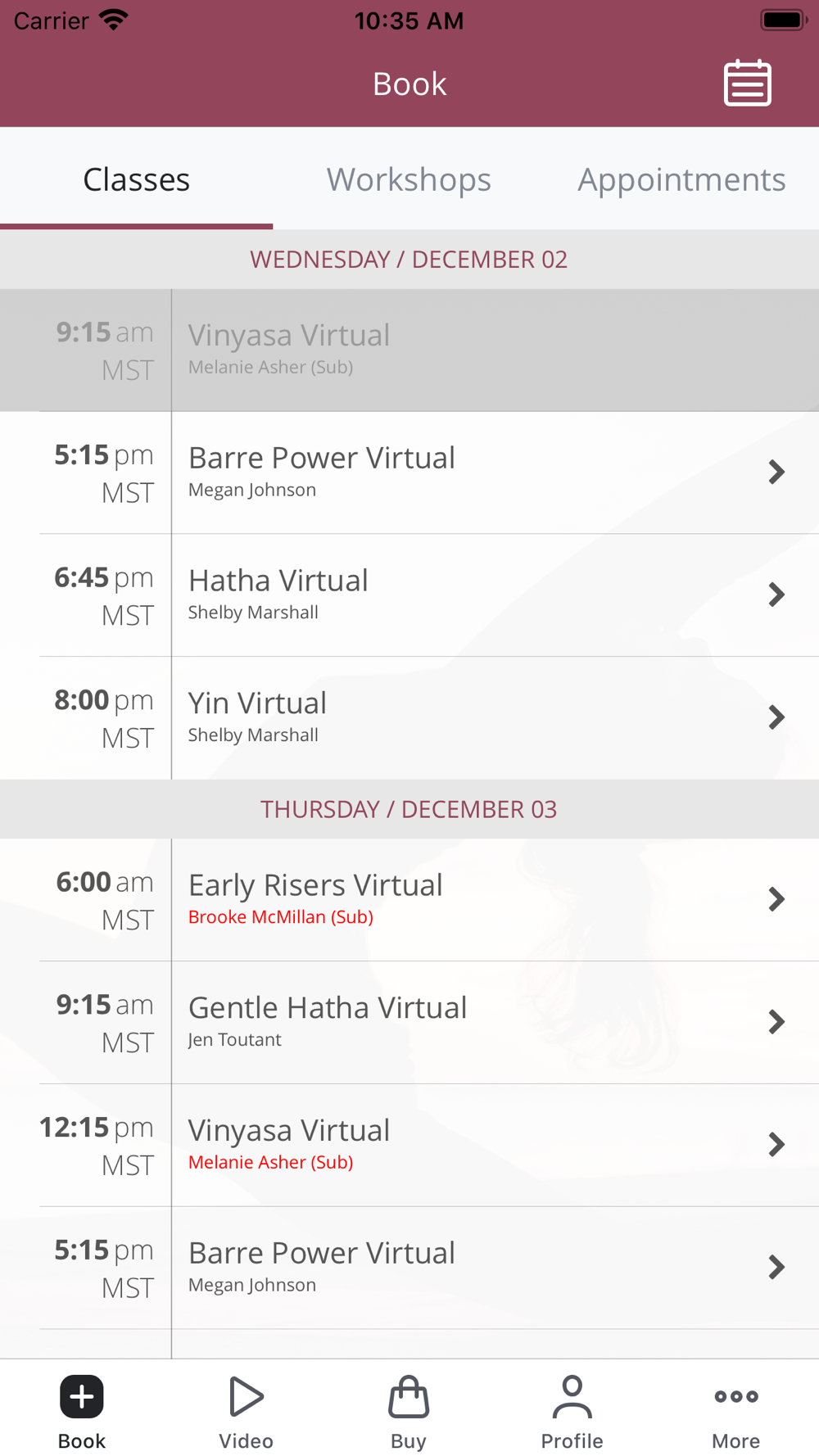Viewport: 819px width, 1456px height.
Task: Open the Buy shopping bag icon
Action: (x=409, y=1397)
